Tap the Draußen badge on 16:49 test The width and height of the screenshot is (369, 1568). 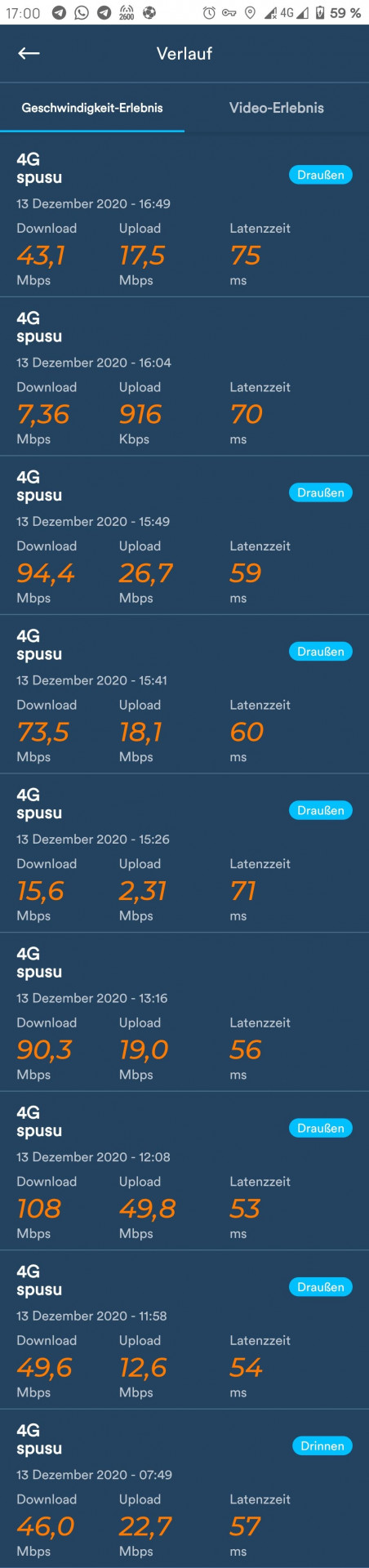point(321,175)
